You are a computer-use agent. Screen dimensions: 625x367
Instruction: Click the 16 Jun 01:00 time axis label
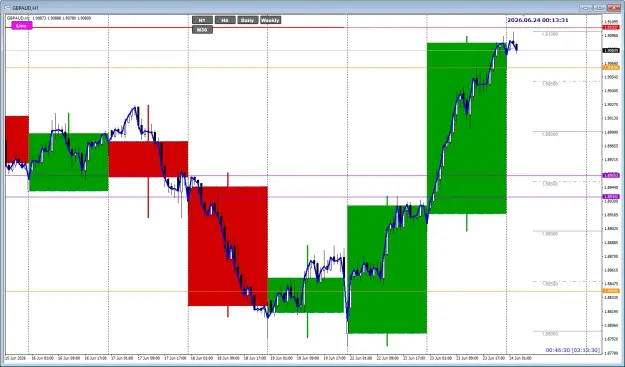click(x=42, y=358)
